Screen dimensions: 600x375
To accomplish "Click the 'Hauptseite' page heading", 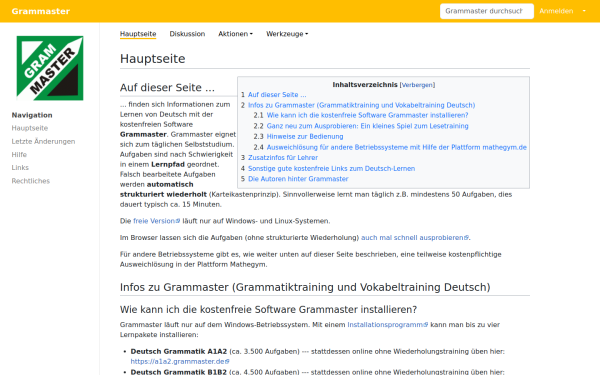I will (152, 59).
